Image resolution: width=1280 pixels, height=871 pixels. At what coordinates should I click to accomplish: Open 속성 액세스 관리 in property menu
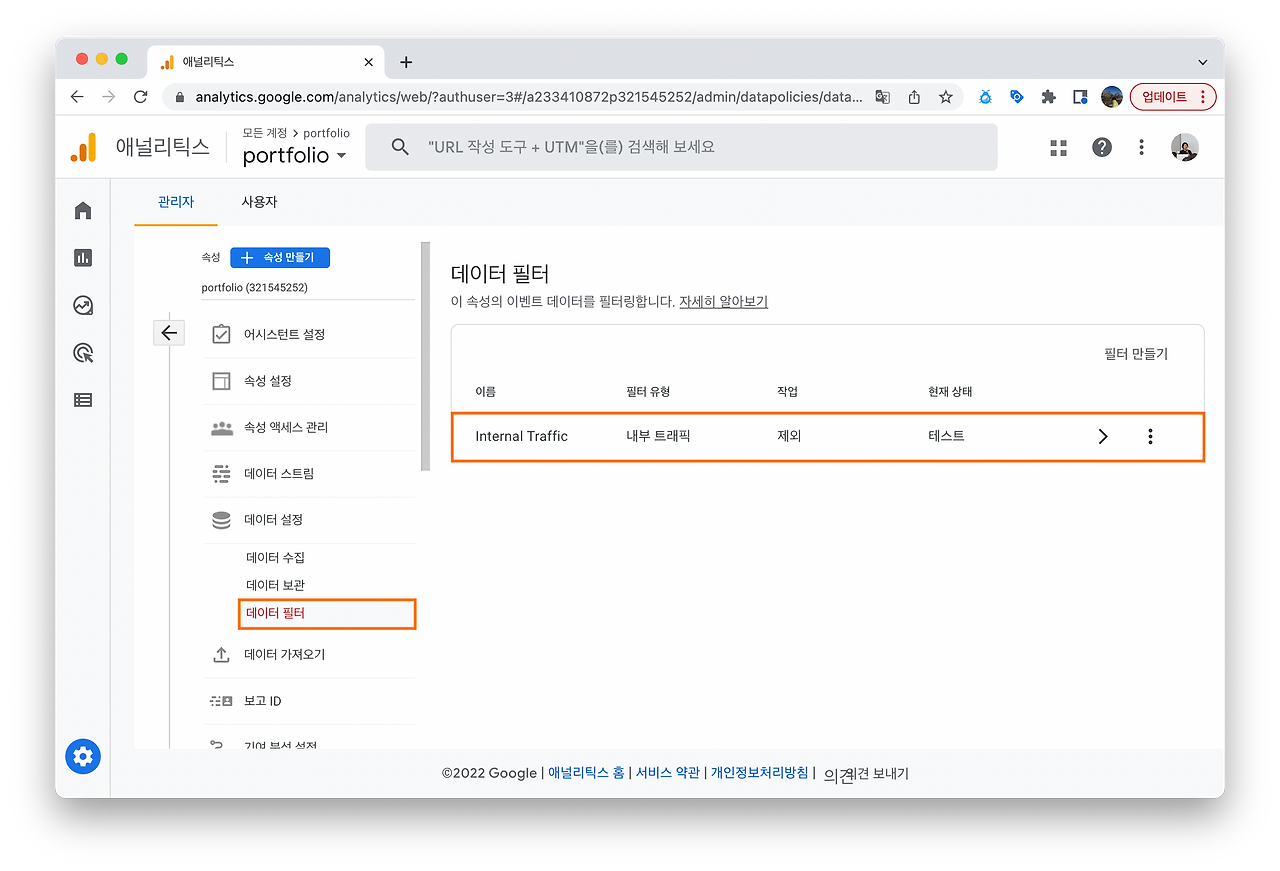coord(309,427)
